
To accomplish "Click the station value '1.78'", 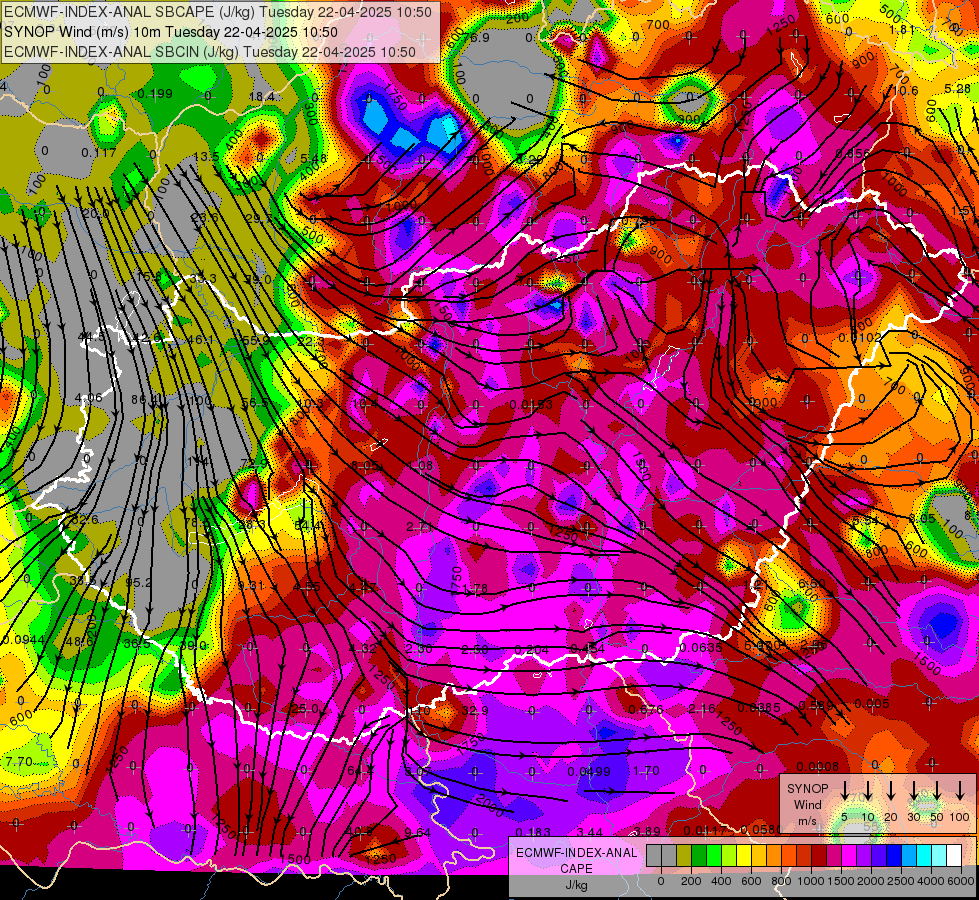I will [476, 588].
